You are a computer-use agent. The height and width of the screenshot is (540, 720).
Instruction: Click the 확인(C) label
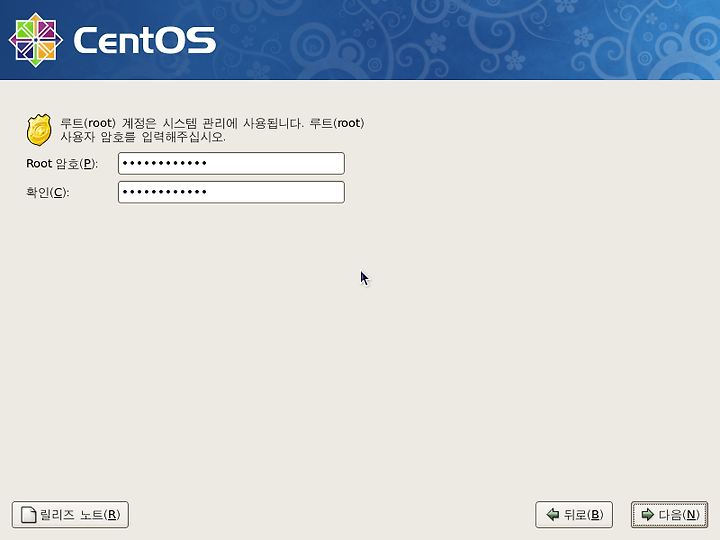click(x=47, y=192)
